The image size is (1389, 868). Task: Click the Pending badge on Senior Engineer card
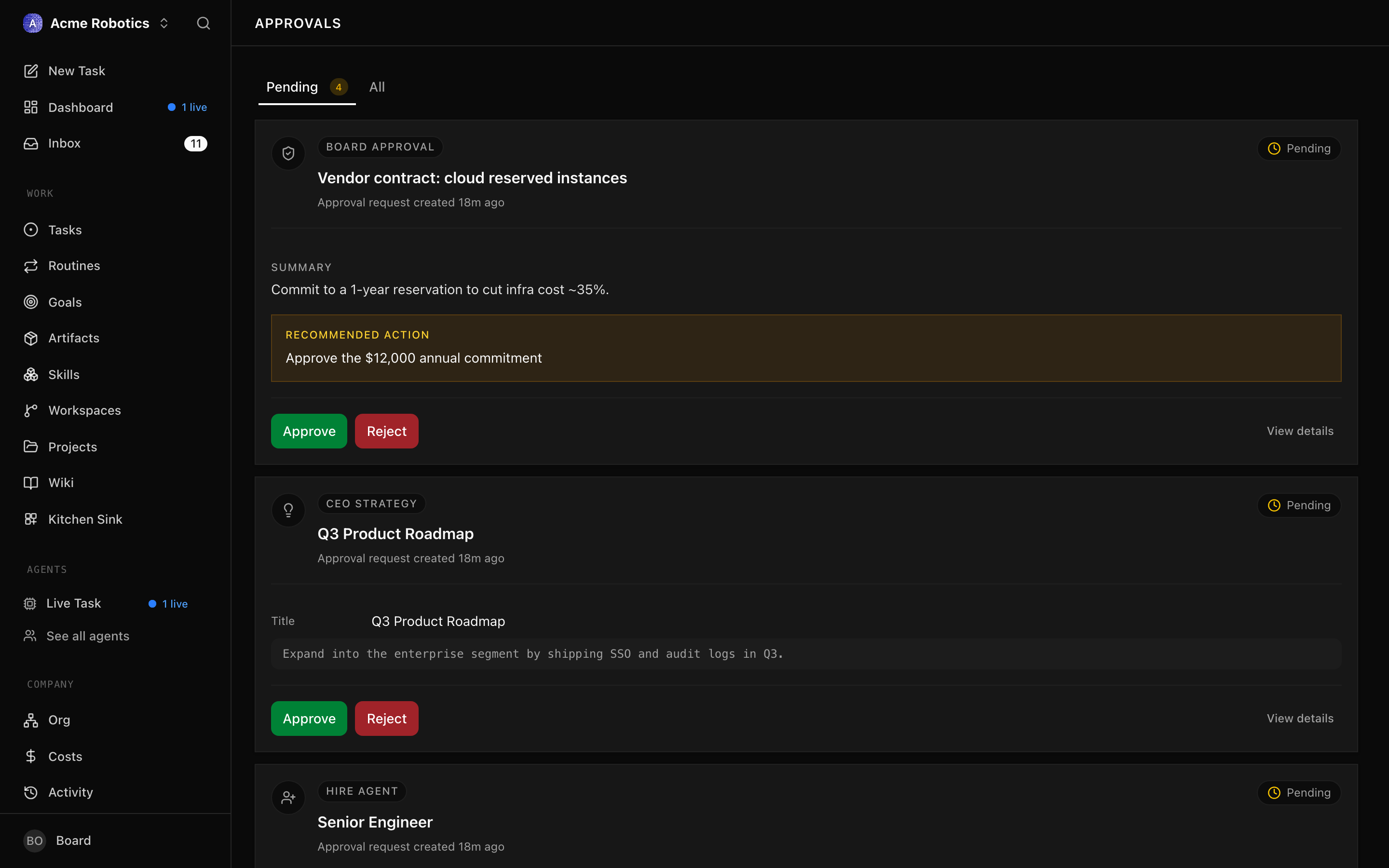point(1299,793)
